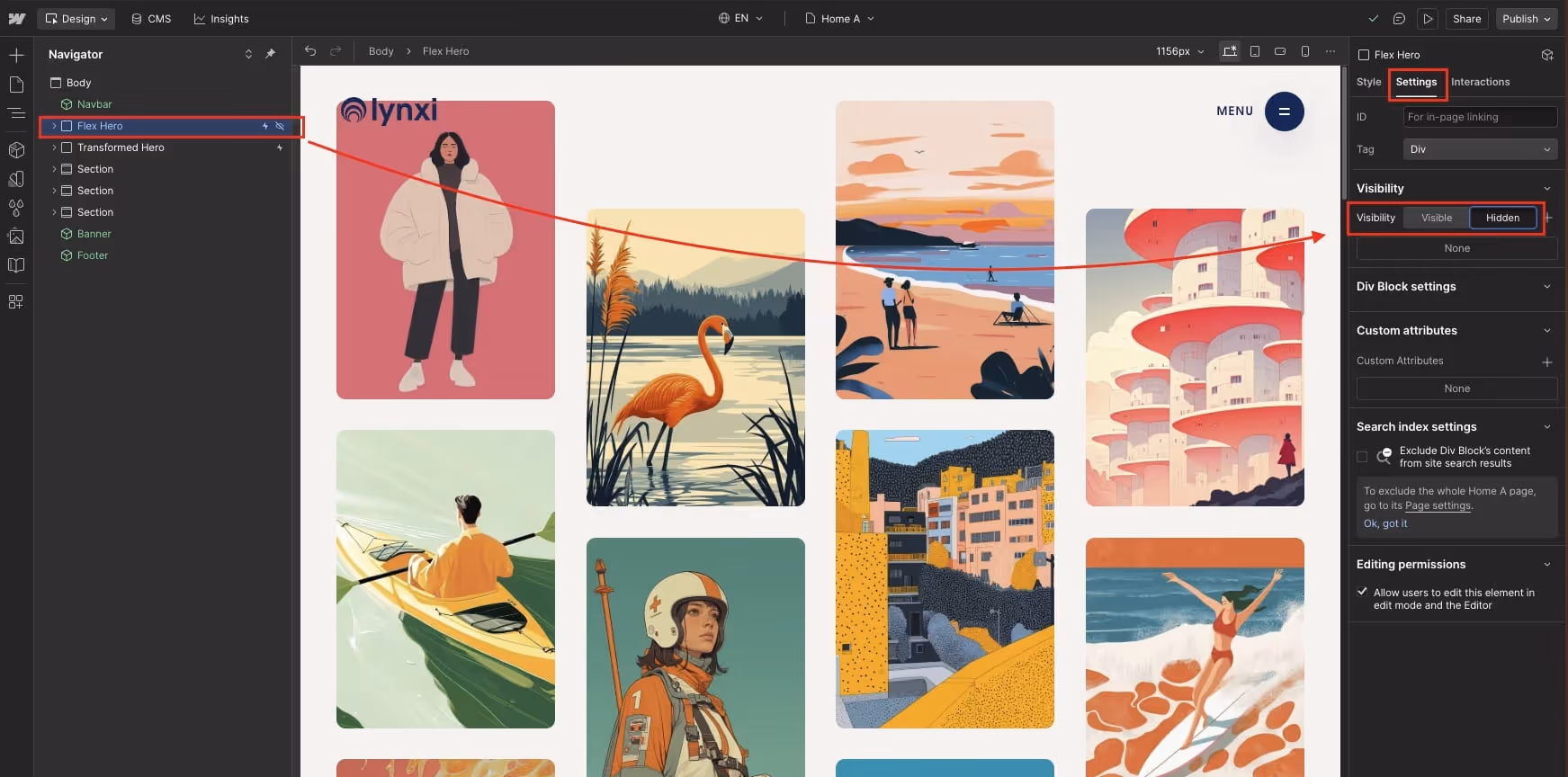Click the Share button

(1466, 19)
